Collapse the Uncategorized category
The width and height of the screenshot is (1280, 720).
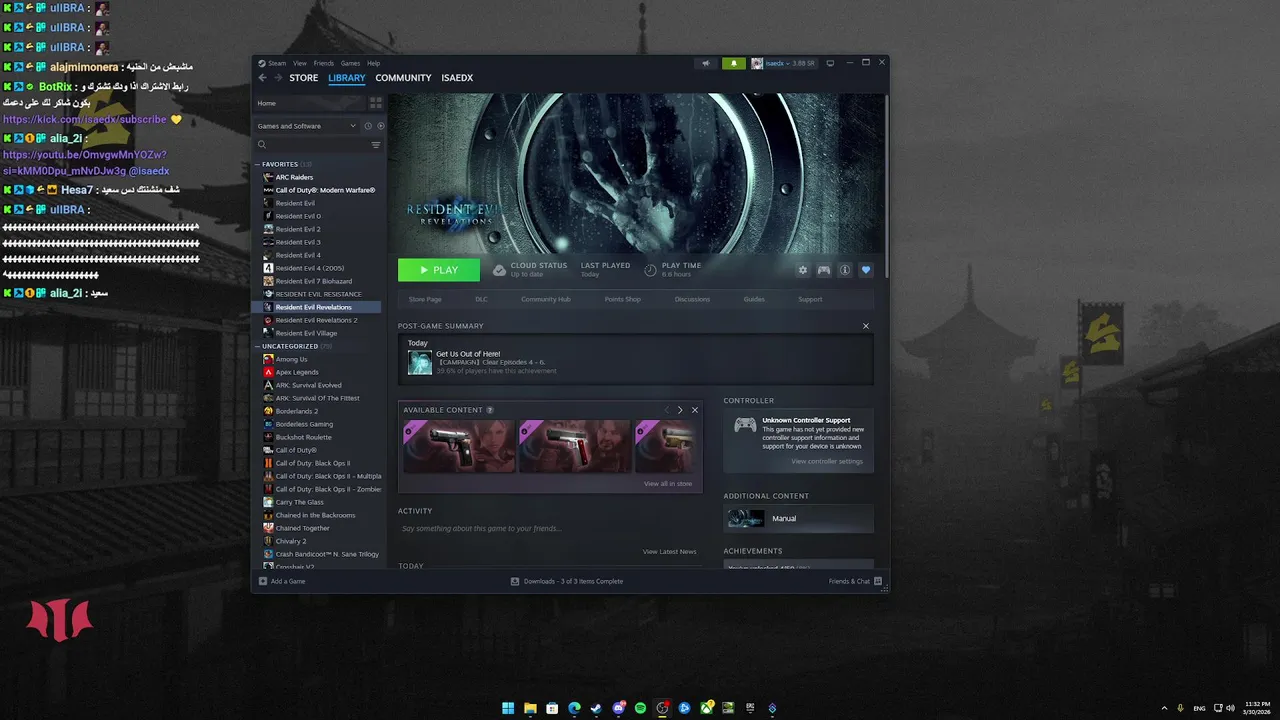click(257, 346)
